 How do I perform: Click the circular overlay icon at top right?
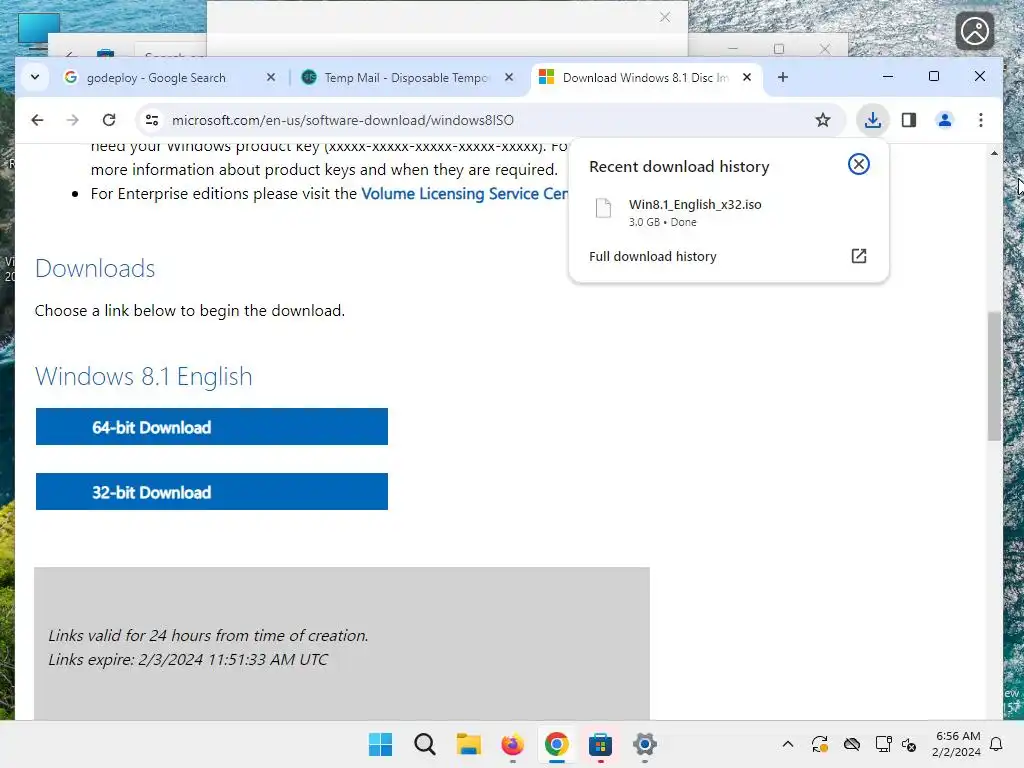(974, 31)
